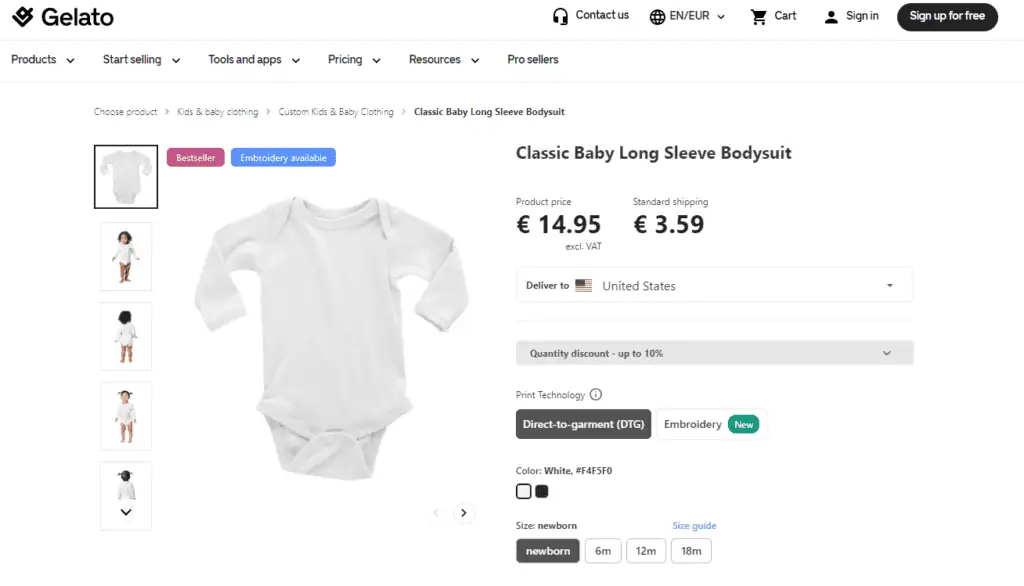
Task: Choose size 12m
Action: [x=646, y=551]
